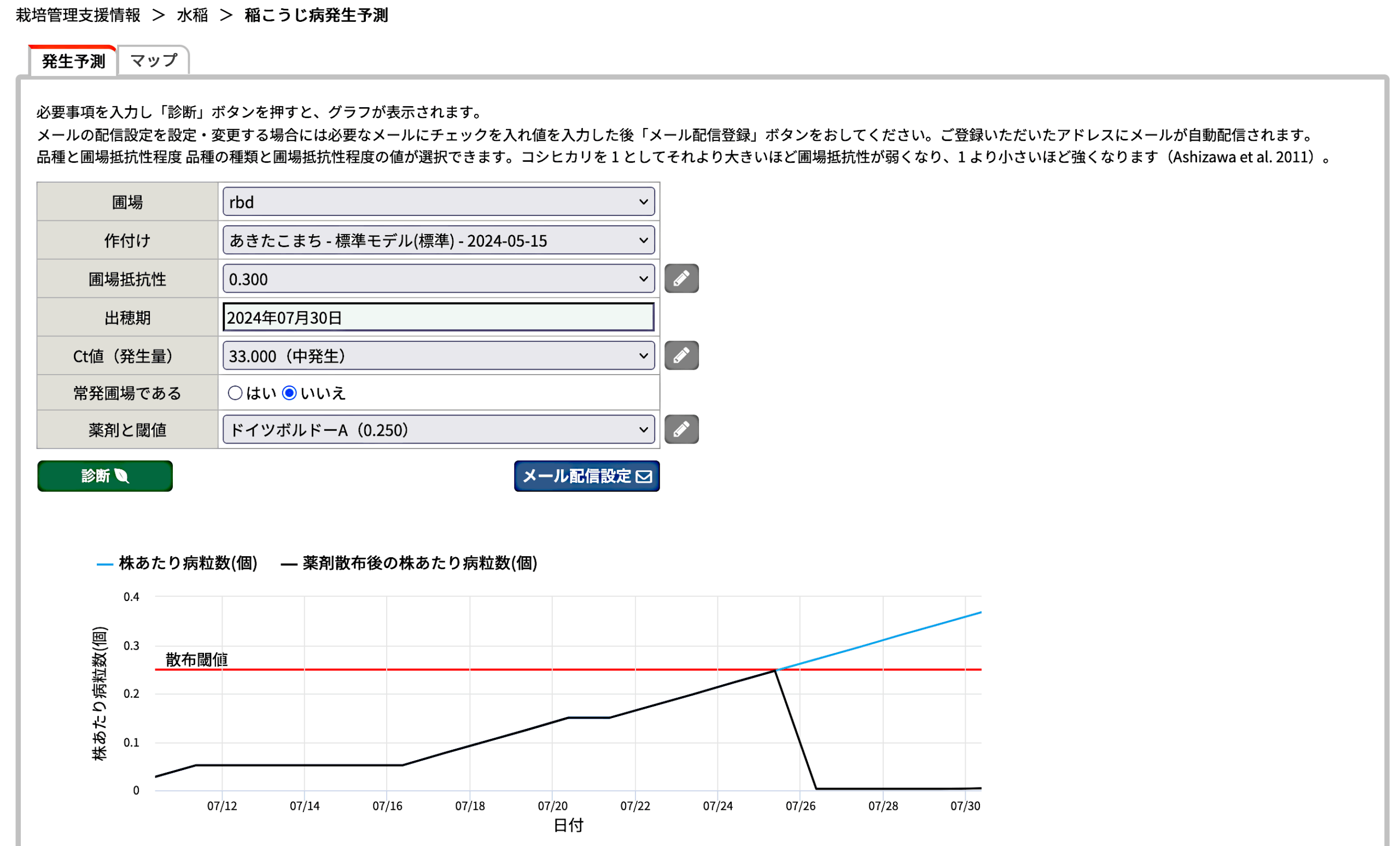
Task: Click pencil edit icon beside 薬剤と閾値
Action: [681, 429]
